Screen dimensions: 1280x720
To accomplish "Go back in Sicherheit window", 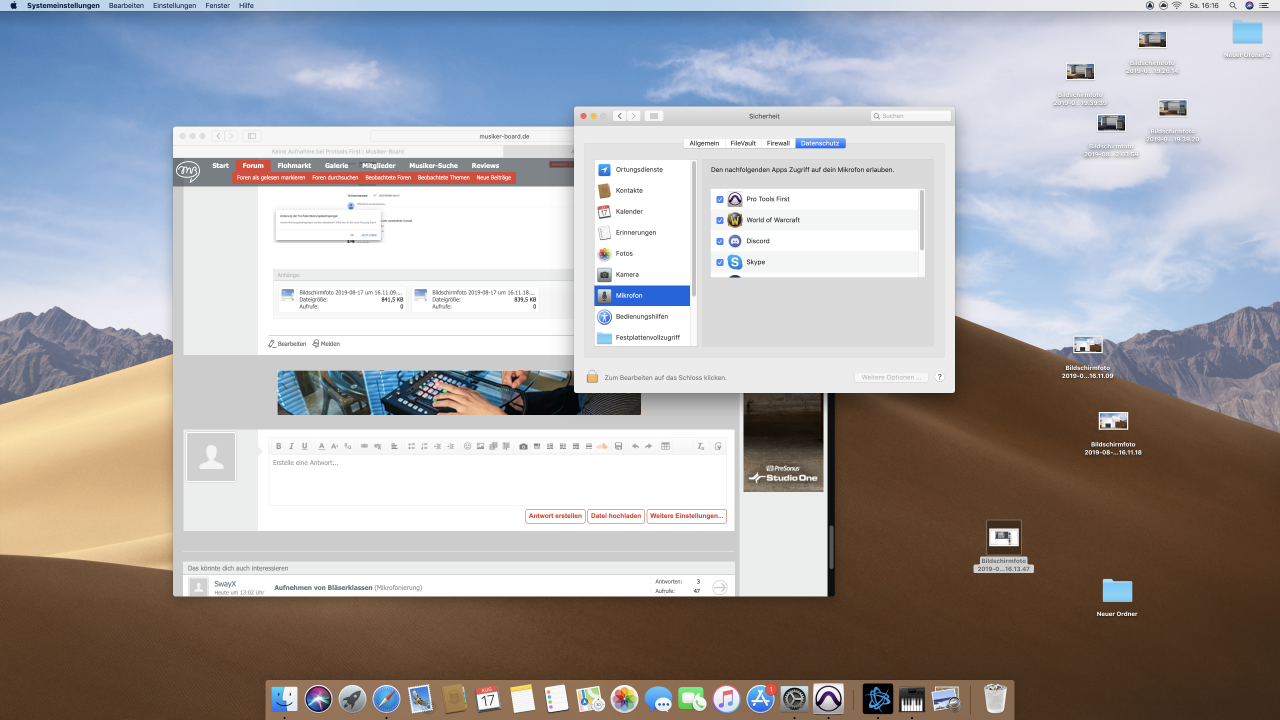I will point(620,116).
